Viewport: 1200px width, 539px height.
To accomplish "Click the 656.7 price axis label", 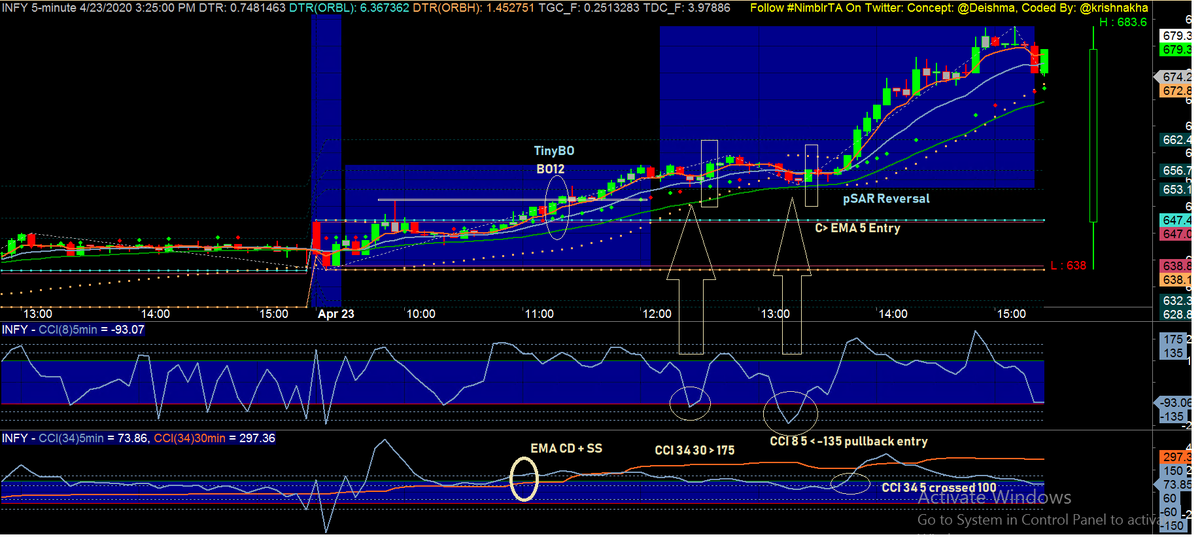I will pyautogui.click(x=1176, y=171).
